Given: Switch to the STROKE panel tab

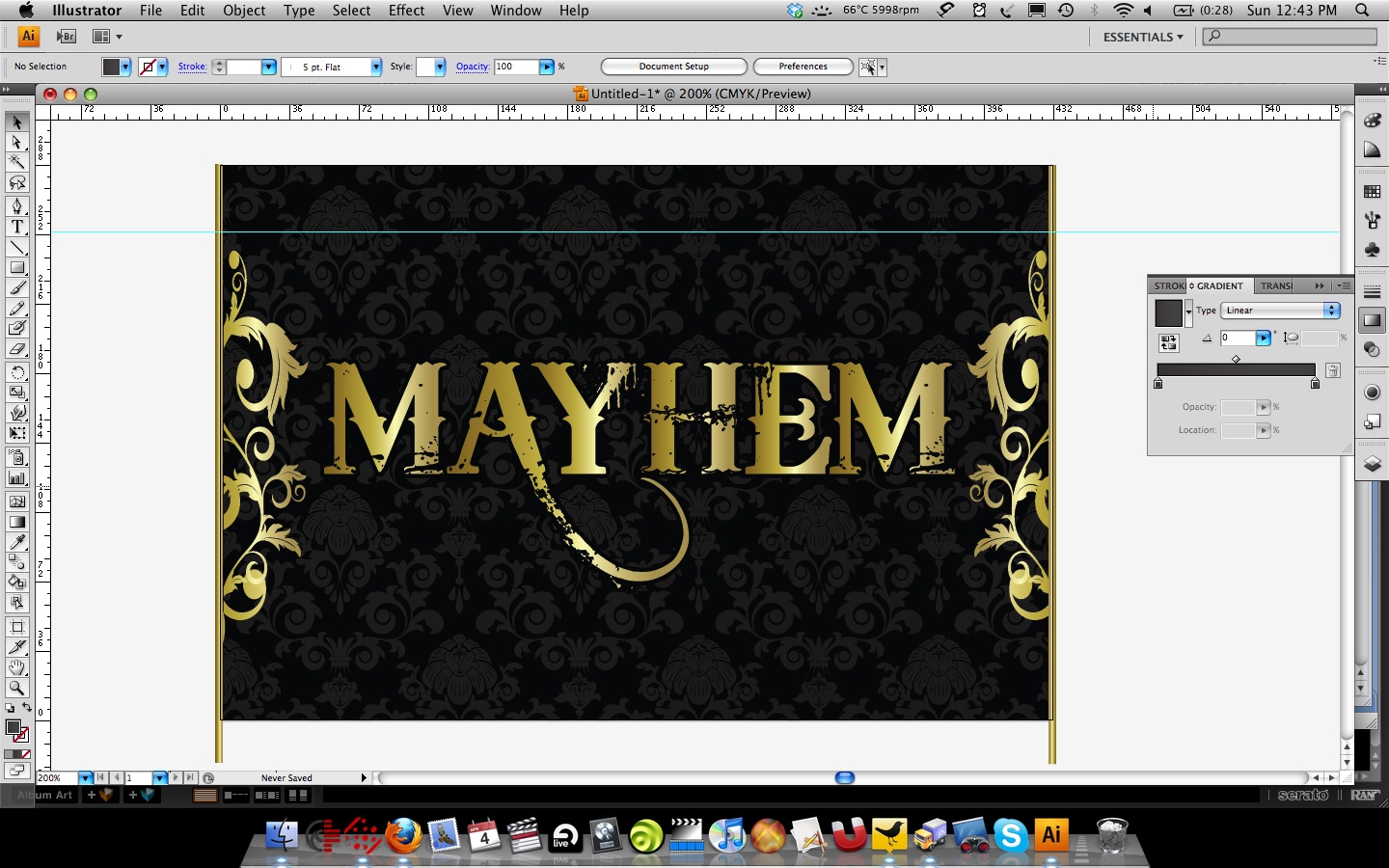Looking at the screenshot, I should [x=1168, y=285].
